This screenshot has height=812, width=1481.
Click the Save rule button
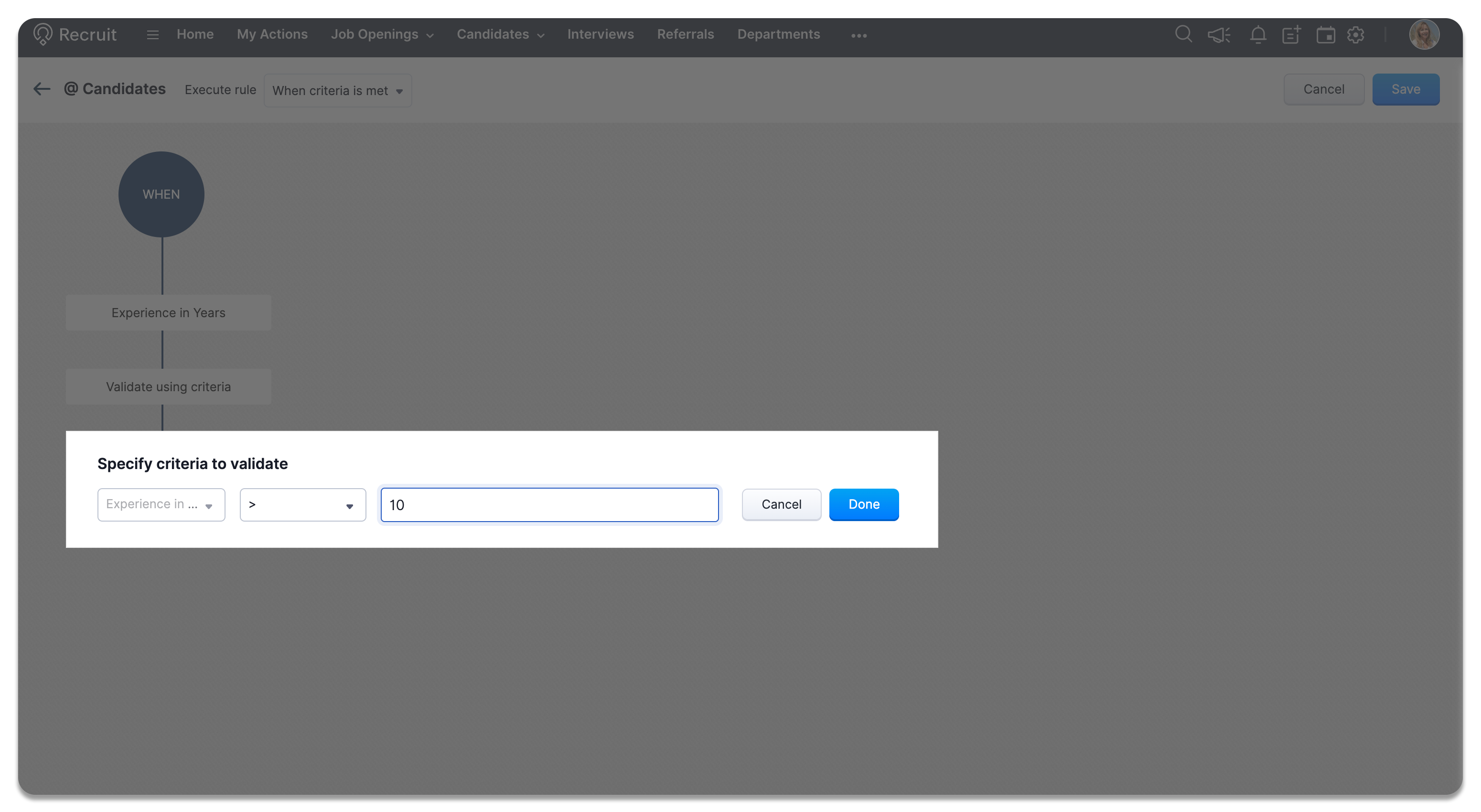point(1405,90)
